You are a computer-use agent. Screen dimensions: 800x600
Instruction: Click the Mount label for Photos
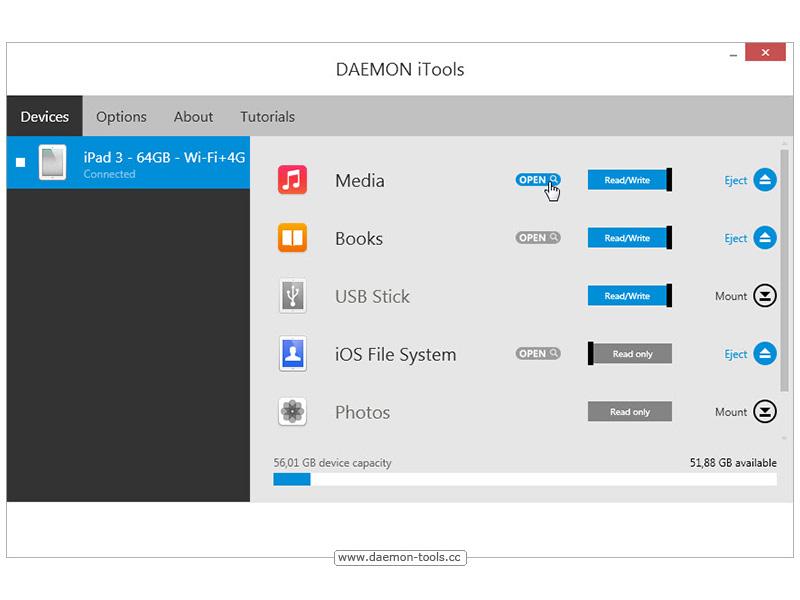coord(731,412)
